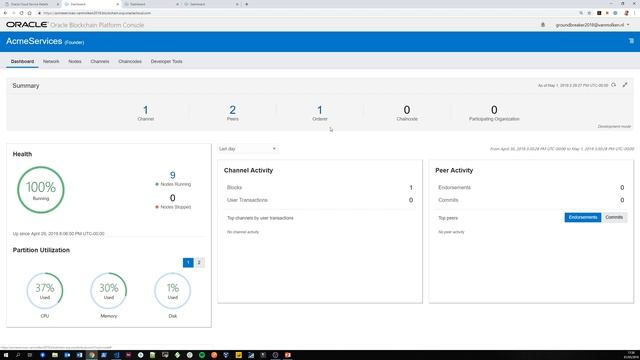Click the Peers count 2 in Summary
Screen dimensions: 640x360
click(x=232, y=110)
